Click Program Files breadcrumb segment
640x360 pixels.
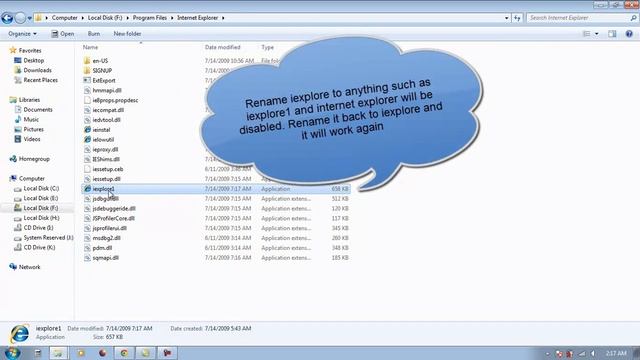pyautogui.click(x=150, y=18)
